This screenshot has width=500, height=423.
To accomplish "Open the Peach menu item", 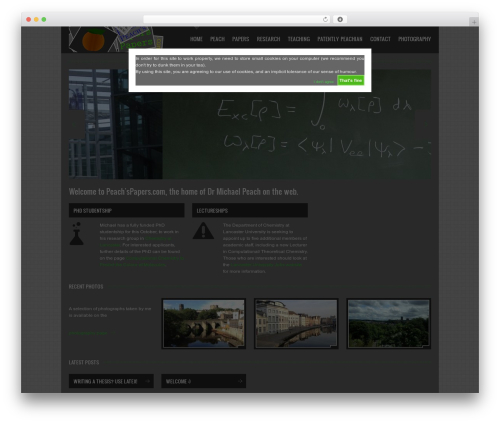I will (x=217, y=39).
